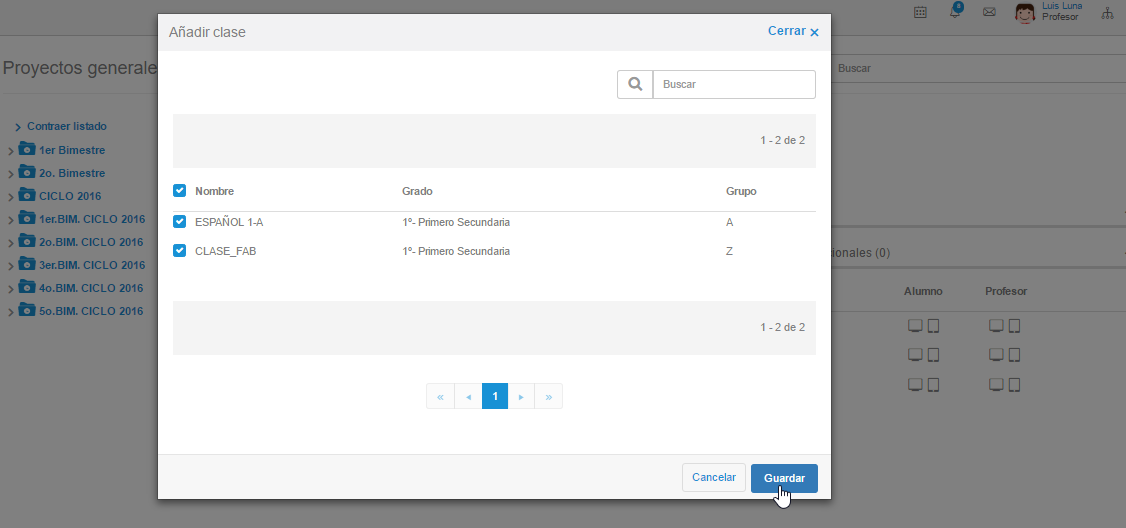This screenshot has width=1126, height=528.
Task: Collapse list with Contraer listado
Action: (x=66, y=127)
